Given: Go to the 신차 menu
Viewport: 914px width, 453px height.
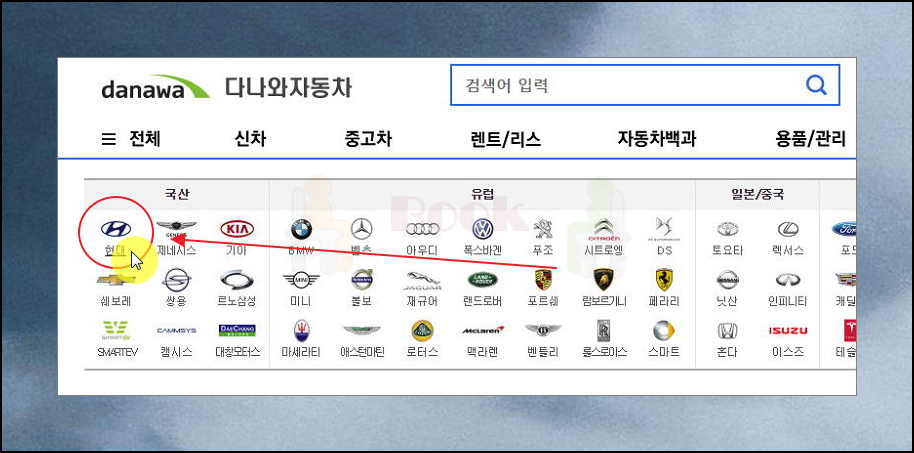Looking at the screenshot, I should click(x=250, y=139).
